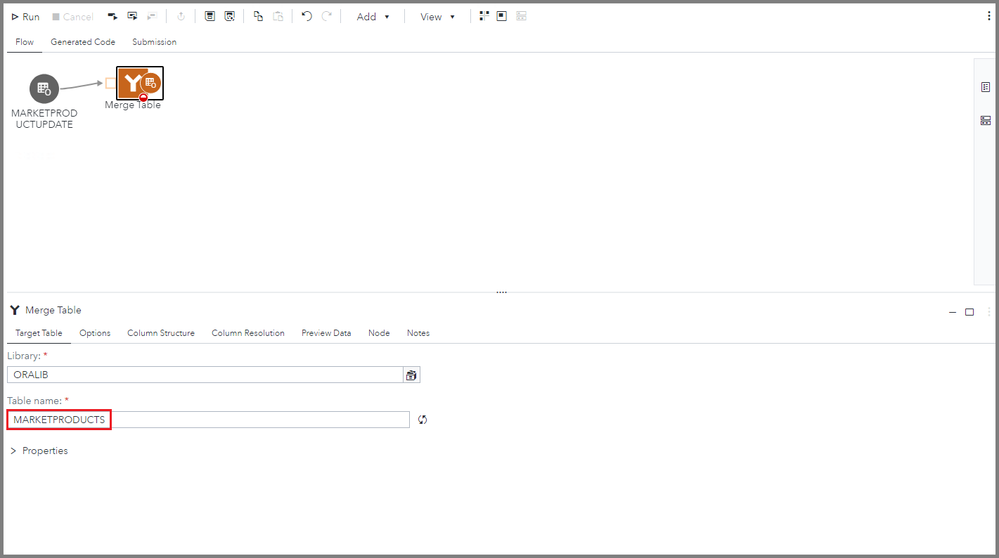Image resolution: width=999 pixels, height=558 pixels.
Task: Select the MARKETPRODUCTUPDATE table node
Action: tap(44, 89)
